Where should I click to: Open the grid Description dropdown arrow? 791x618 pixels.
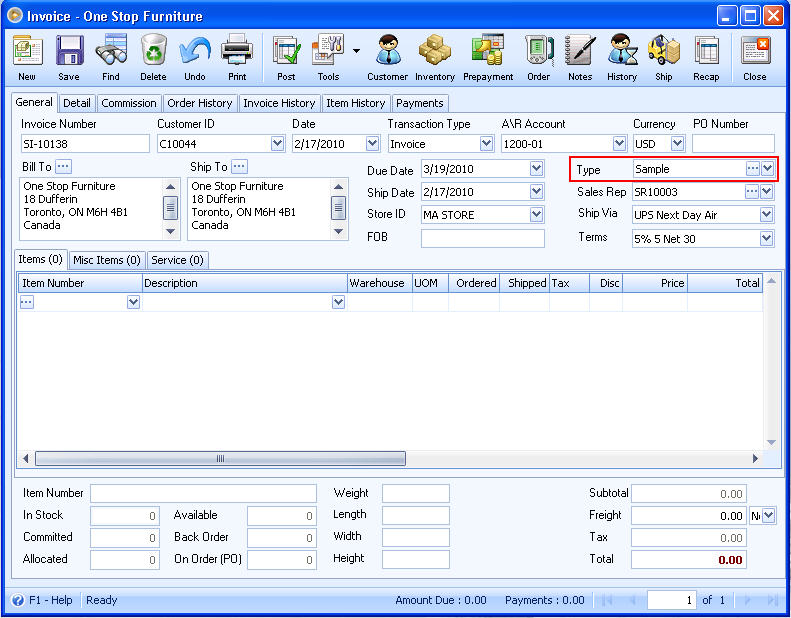338,302
